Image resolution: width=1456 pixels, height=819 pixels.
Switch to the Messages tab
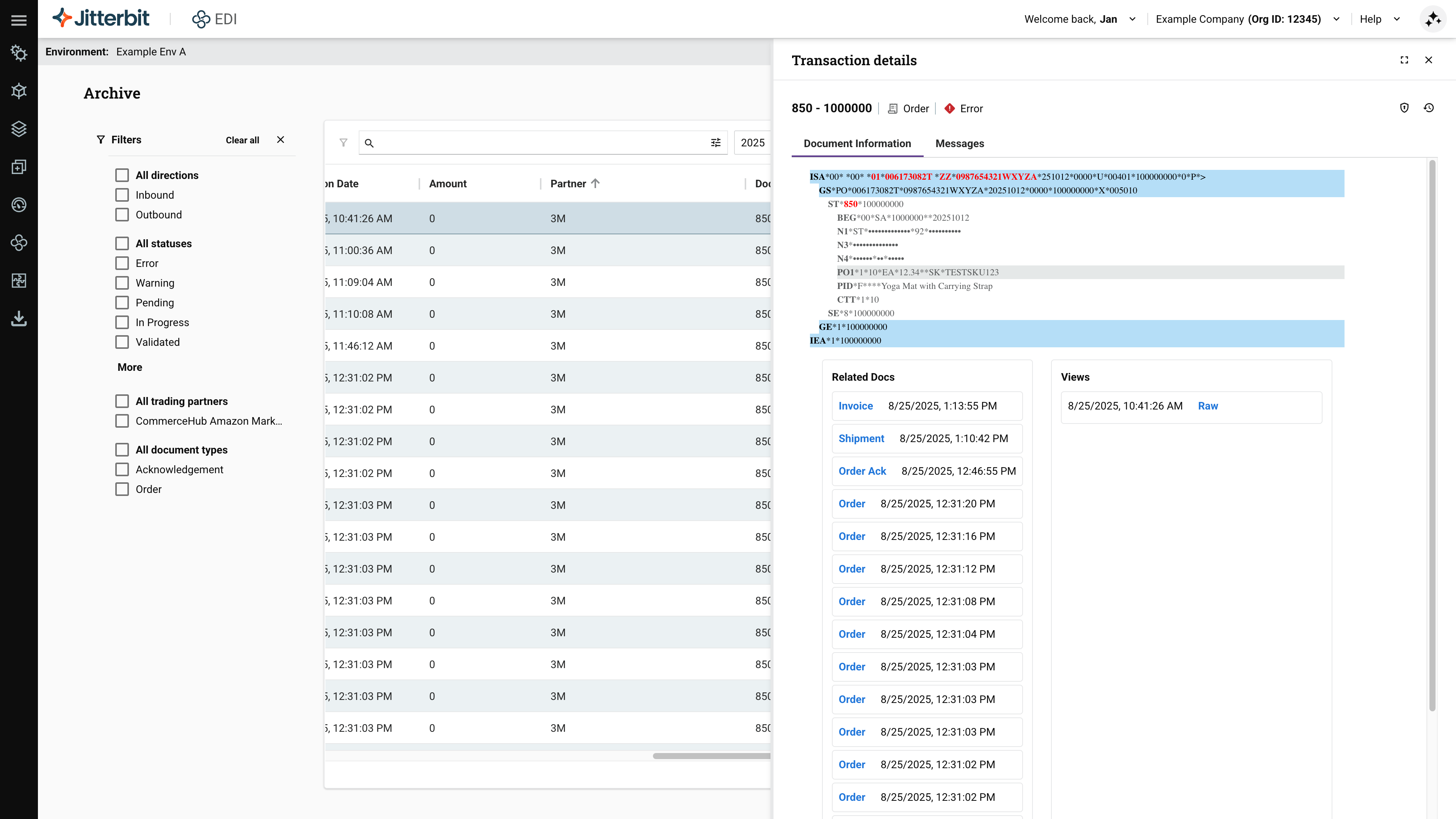coord(959,144)
